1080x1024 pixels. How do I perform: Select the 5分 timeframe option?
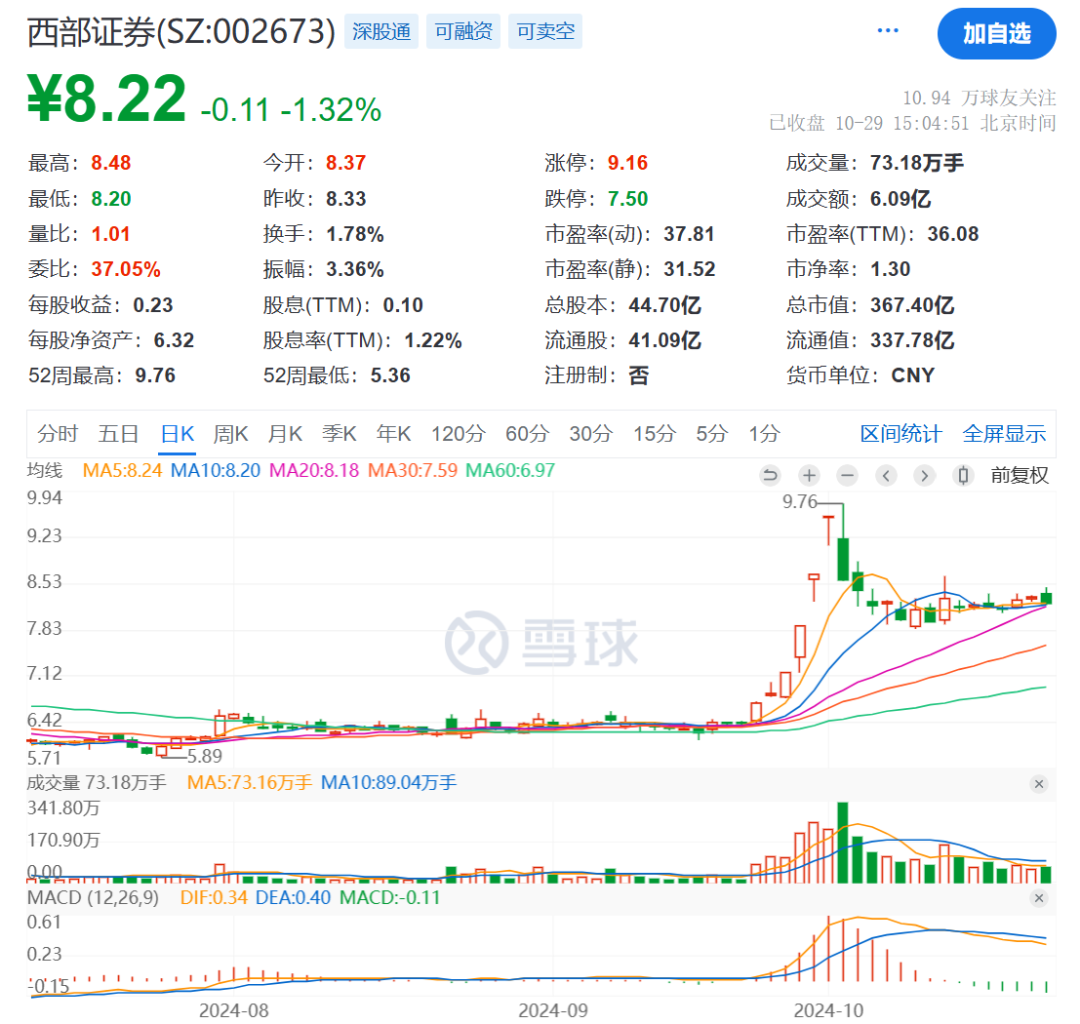[x=710, y=433]
